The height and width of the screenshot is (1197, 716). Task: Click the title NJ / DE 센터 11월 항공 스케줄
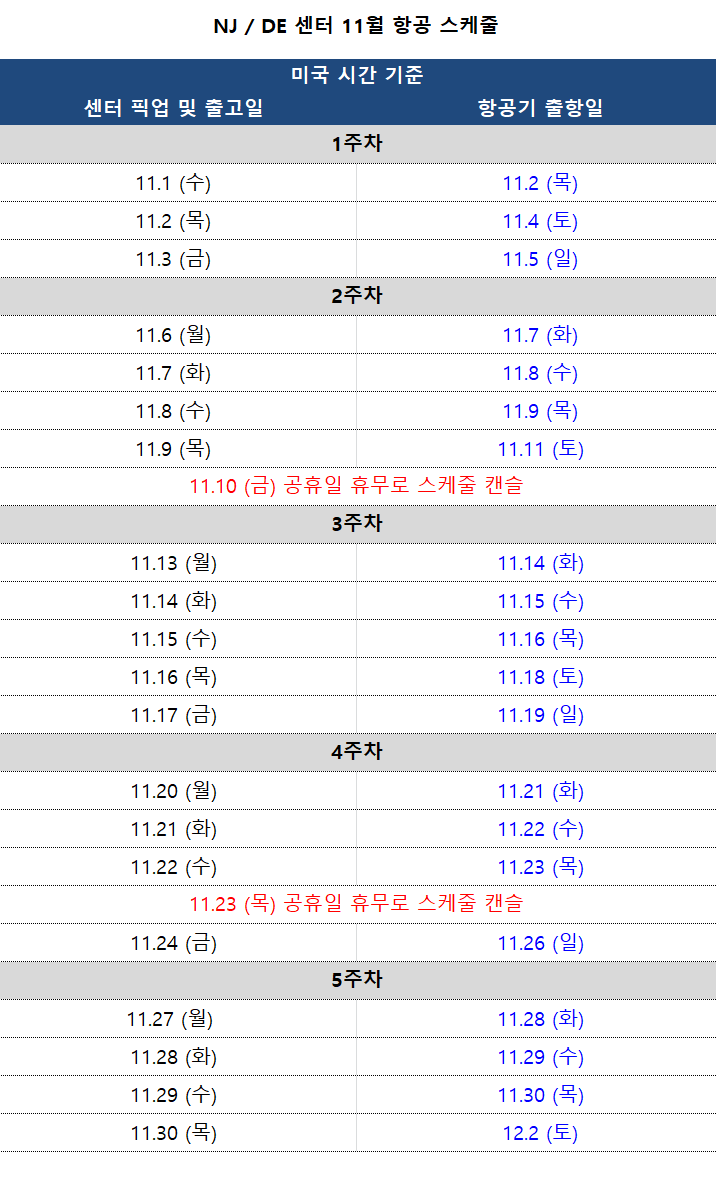click(x=356, y=25)
